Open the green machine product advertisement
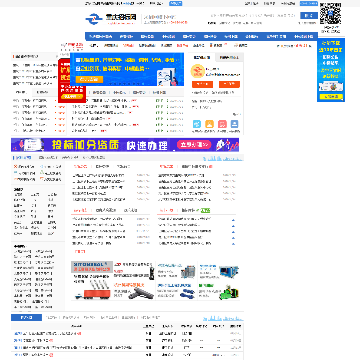The height and width of the screenshot is (360, 360). coord(219,291)
